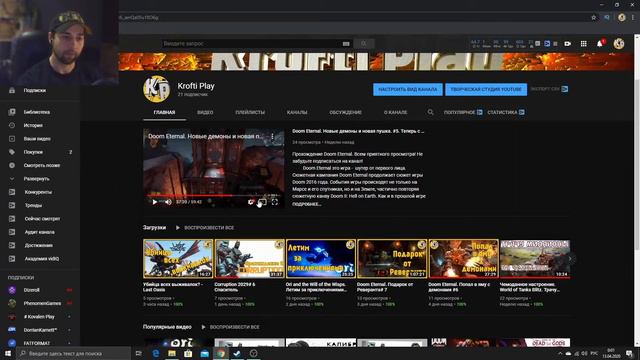Open Смотреть позже in the sidebar
640x360 pixels.
click(x=41, y=165)
